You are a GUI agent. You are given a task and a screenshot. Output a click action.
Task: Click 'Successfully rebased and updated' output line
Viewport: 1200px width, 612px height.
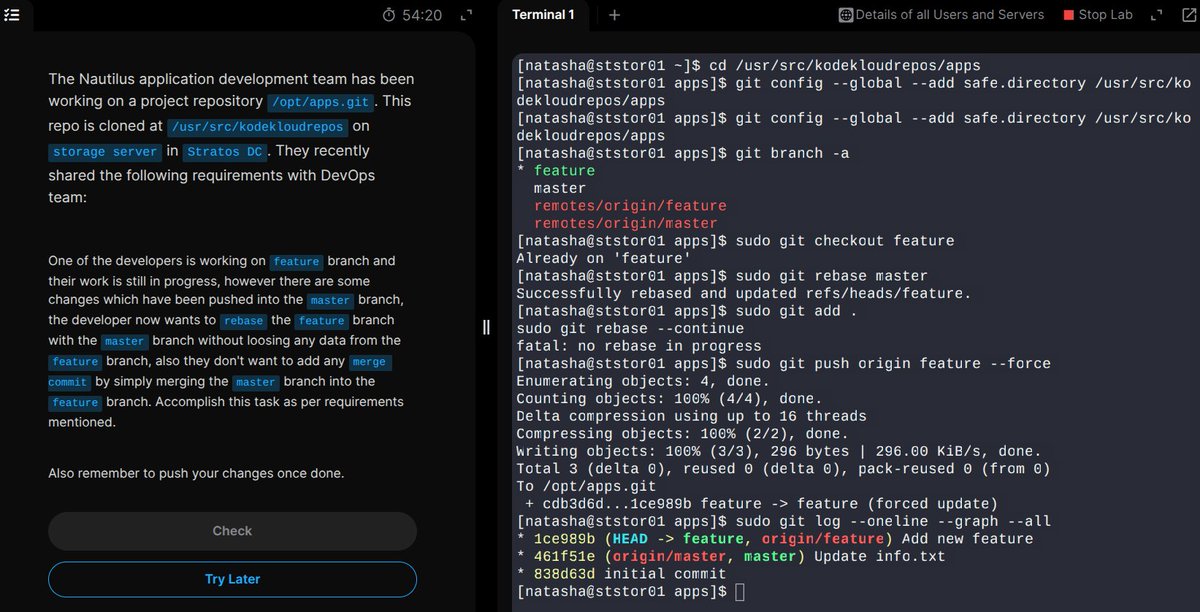click(743, 293)
